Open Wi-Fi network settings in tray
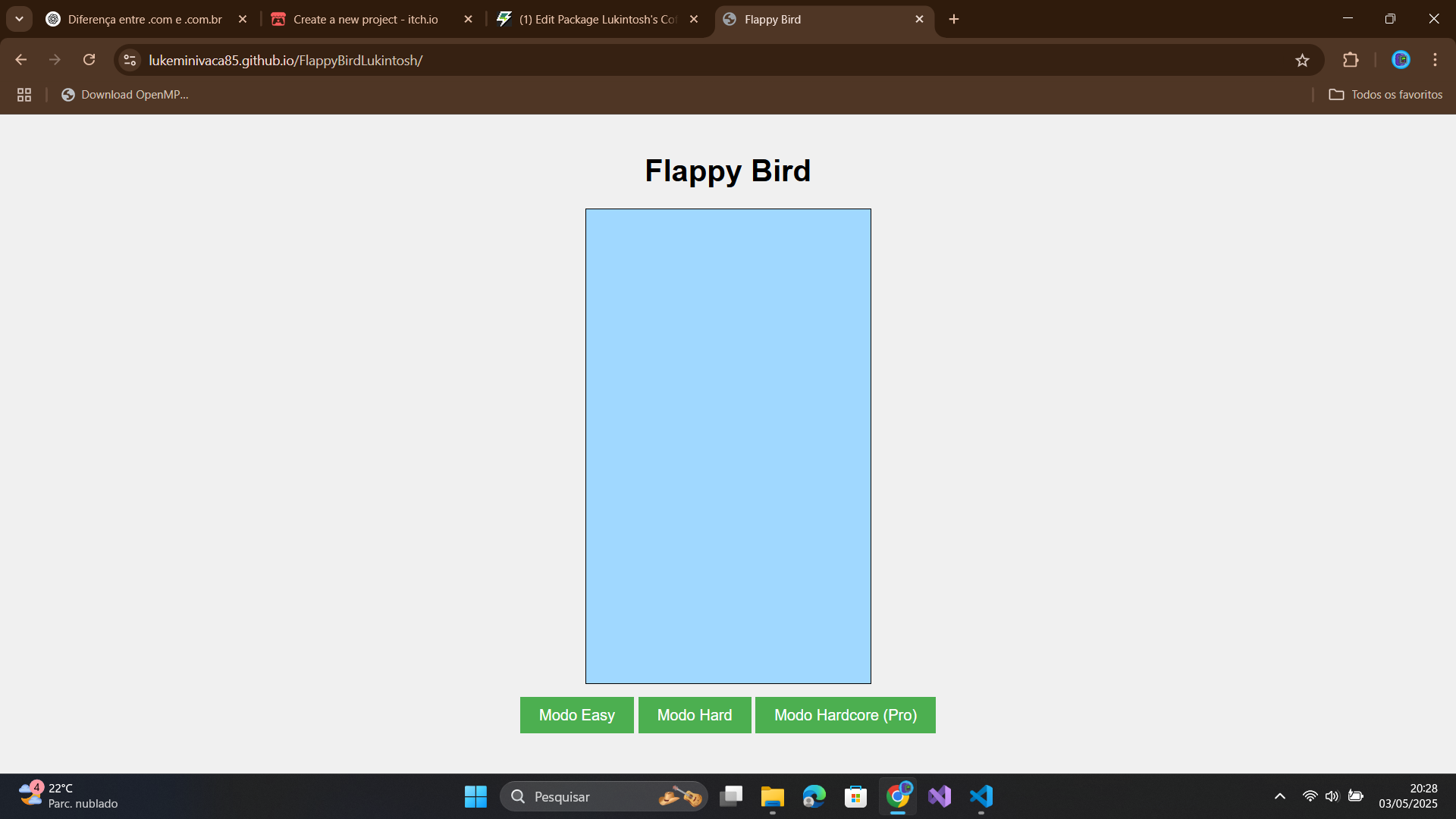 click(x=1310, y=796)
